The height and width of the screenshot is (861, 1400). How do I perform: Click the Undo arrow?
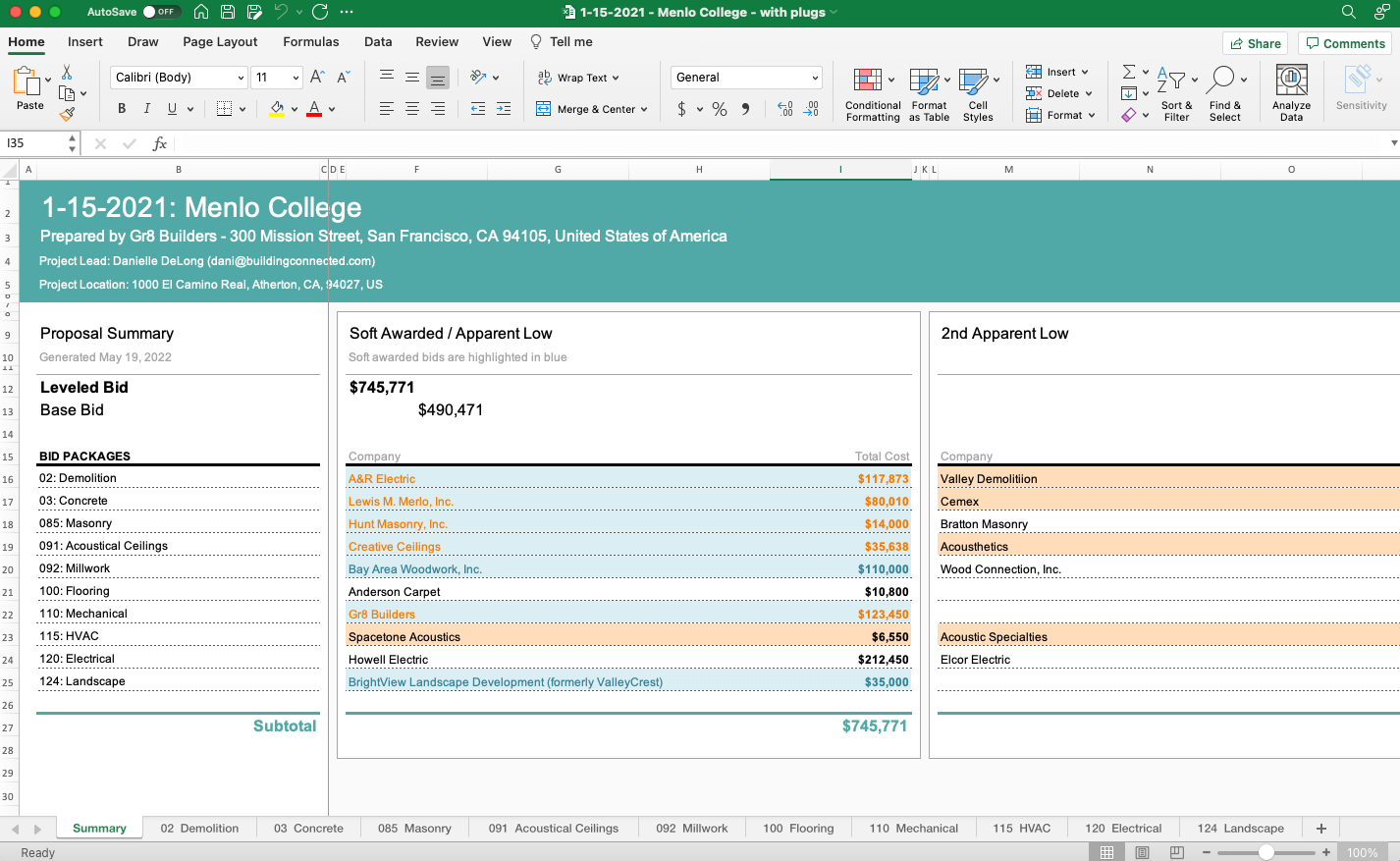click(281, 12)
